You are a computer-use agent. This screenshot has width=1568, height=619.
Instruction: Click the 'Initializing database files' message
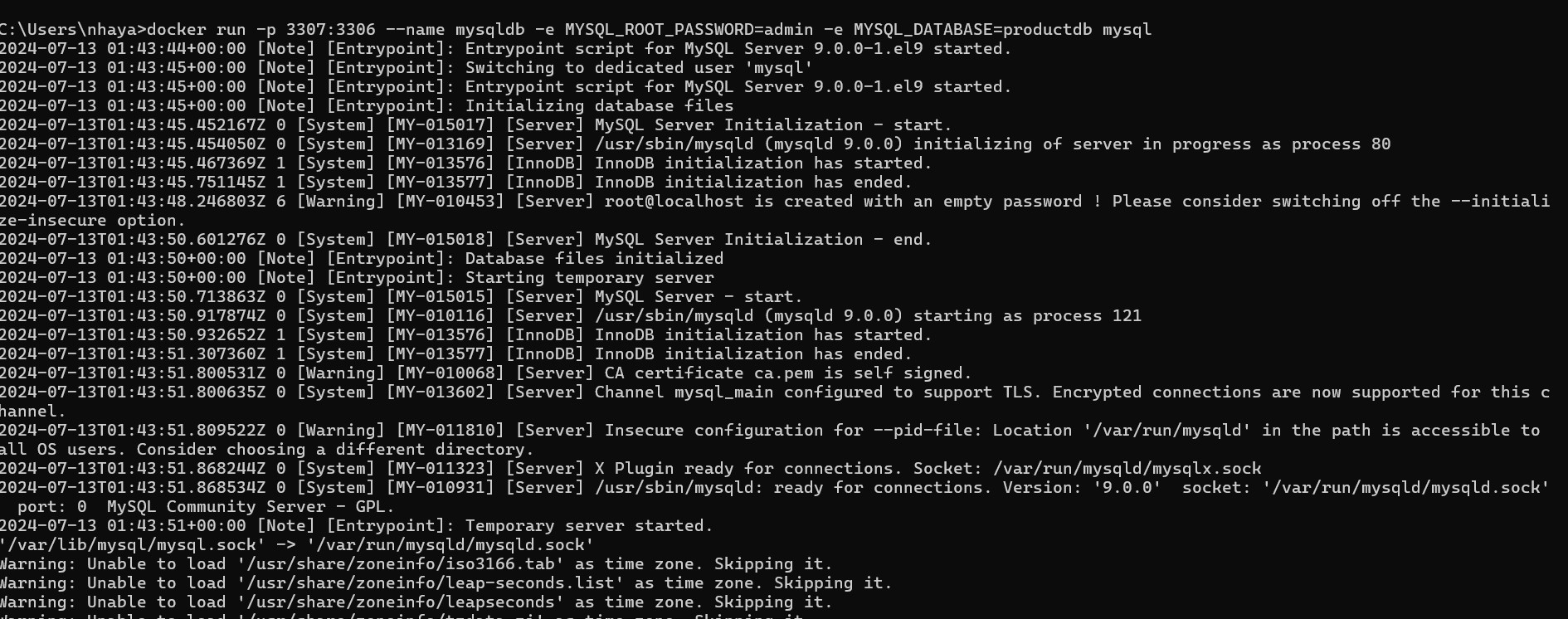click(x=599, y=105)
